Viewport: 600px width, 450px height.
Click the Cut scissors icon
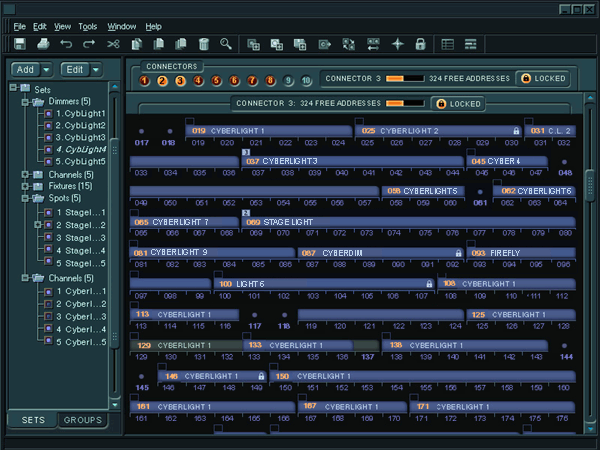(x=114, y=44)
